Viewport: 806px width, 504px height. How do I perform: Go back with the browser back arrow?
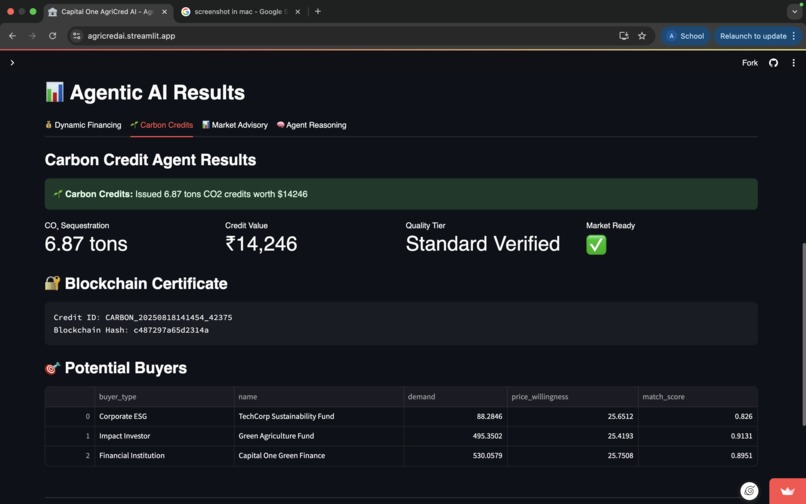12,36
